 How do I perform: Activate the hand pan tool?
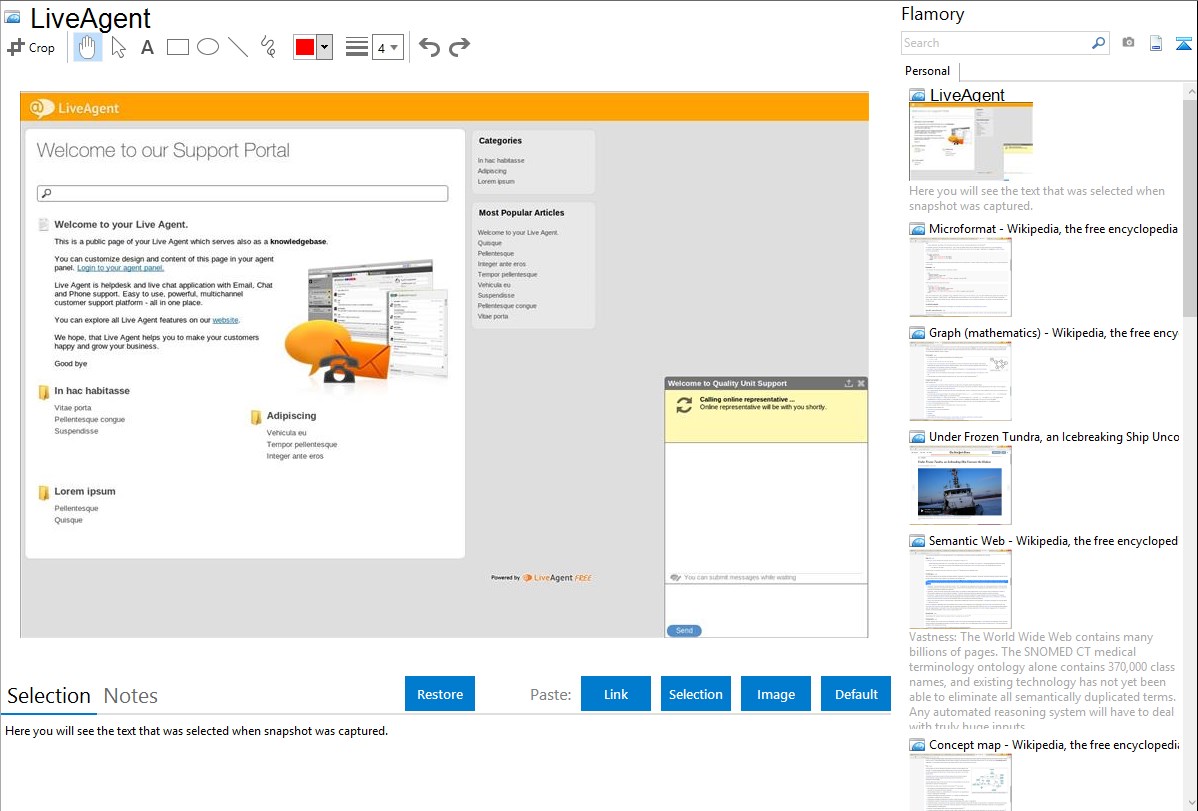(x=87, y=47)
